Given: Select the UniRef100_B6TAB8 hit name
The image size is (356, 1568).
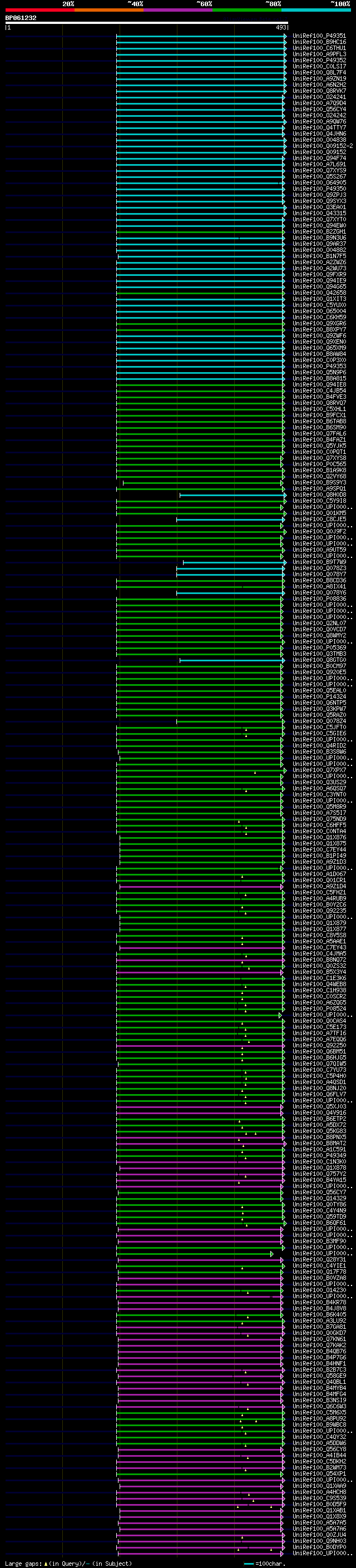Looking at the screenshot, I should tap(319, 422).
